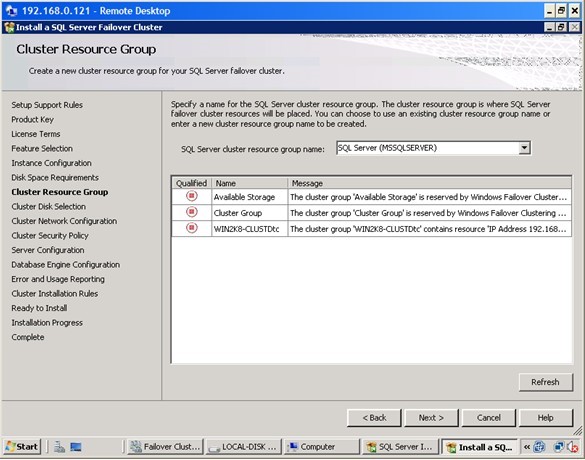The image size is (585, 460).
Task: Click the Cluster Group reserved message text
Action: 428,213
